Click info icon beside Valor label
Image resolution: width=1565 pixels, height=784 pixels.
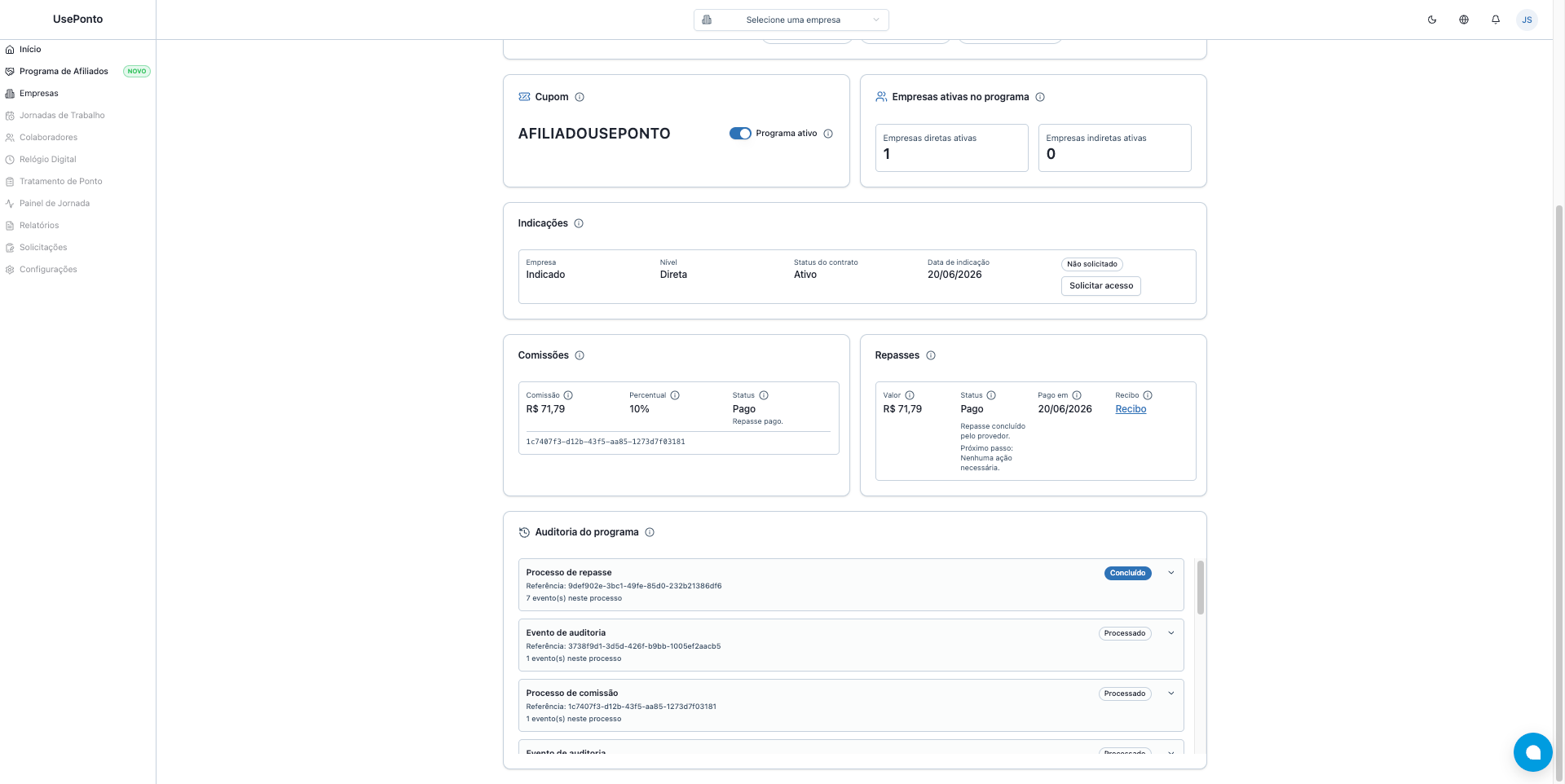pyautogui.click(x=910, y=395)
